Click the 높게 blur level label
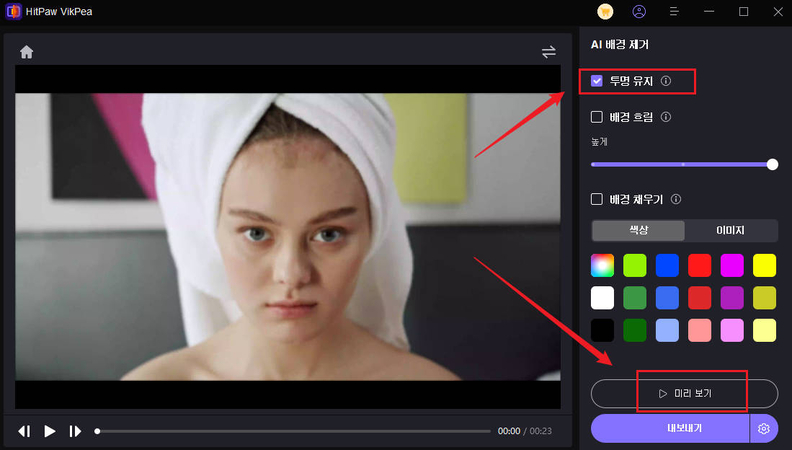 [x=599, y=142]
